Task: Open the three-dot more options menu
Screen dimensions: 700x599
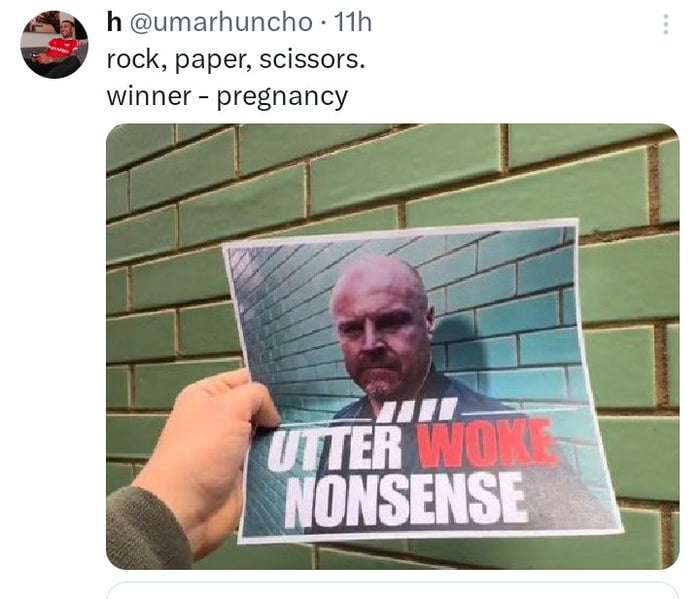Action: (666, 24)
